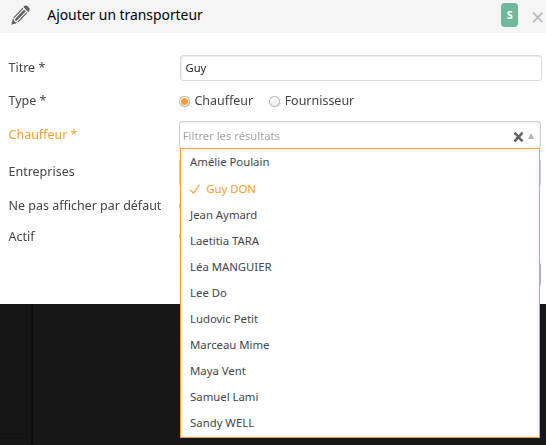Click the pencil edit icon in header
Image resolution: width=546 pixels, height=445 pixels.
[21, 15]
